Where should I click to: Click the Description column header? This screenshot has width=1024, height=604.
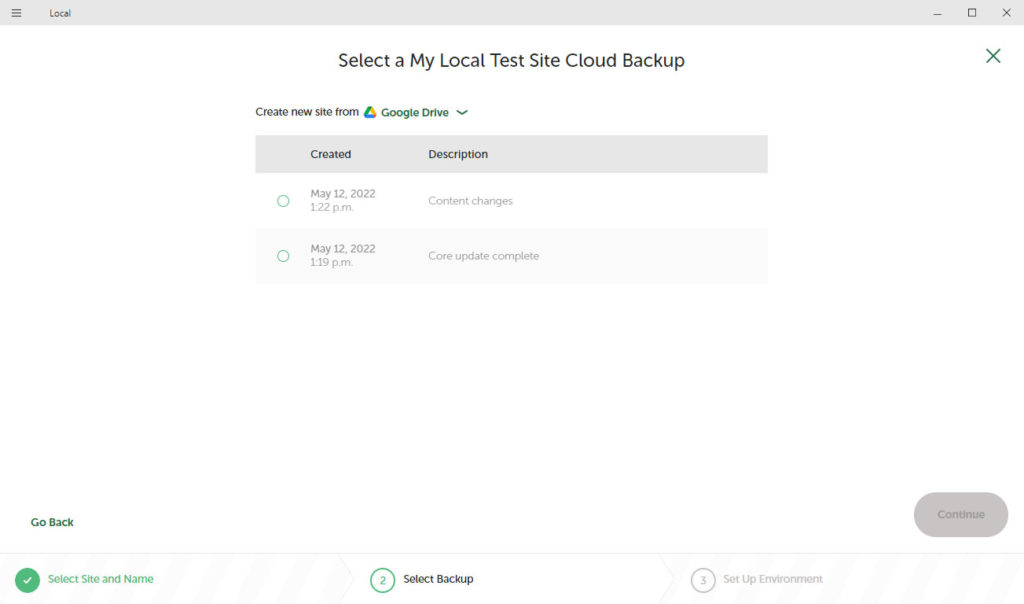458,154
